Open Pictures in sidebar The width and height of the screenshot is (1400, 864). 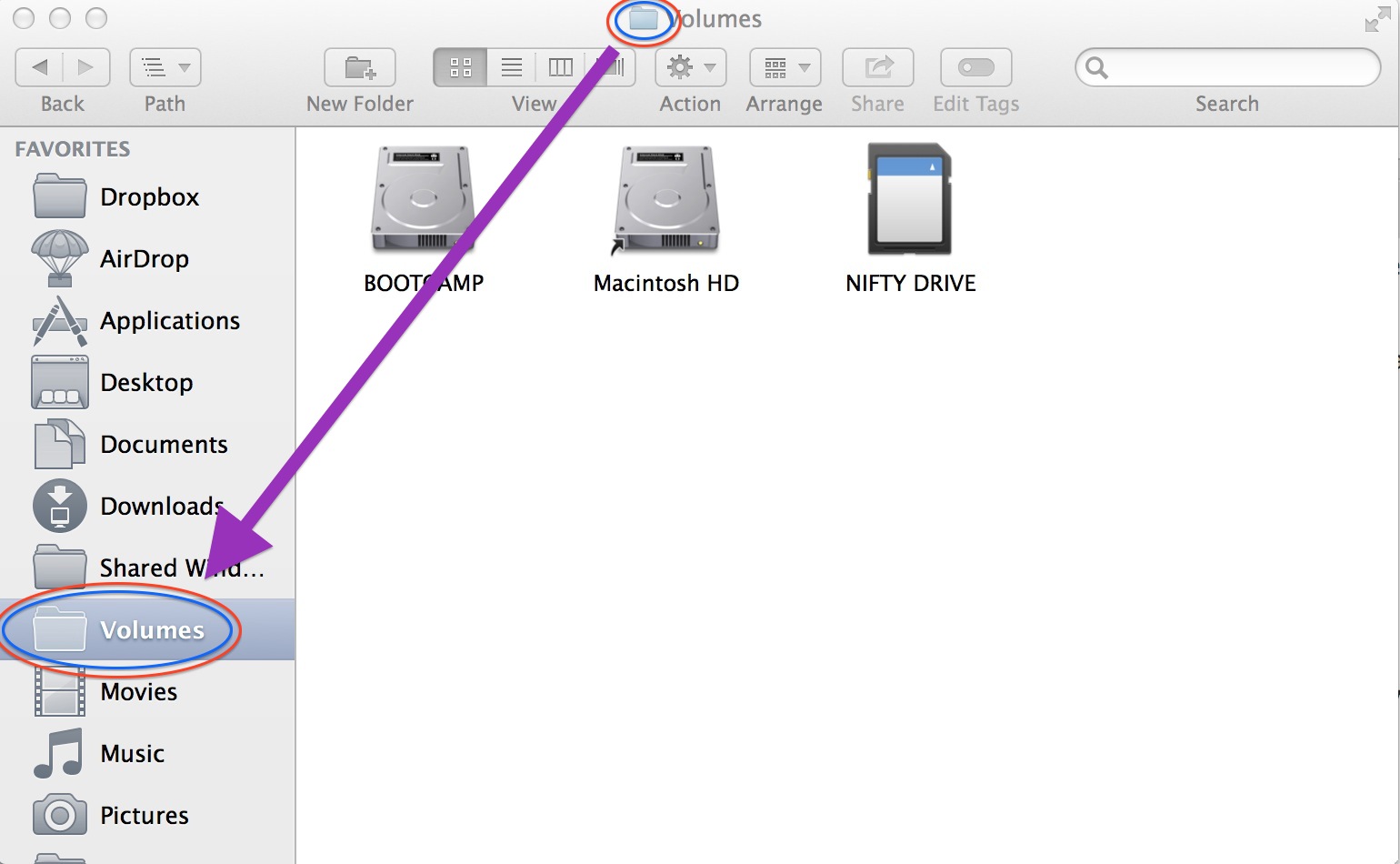[148, 816]
